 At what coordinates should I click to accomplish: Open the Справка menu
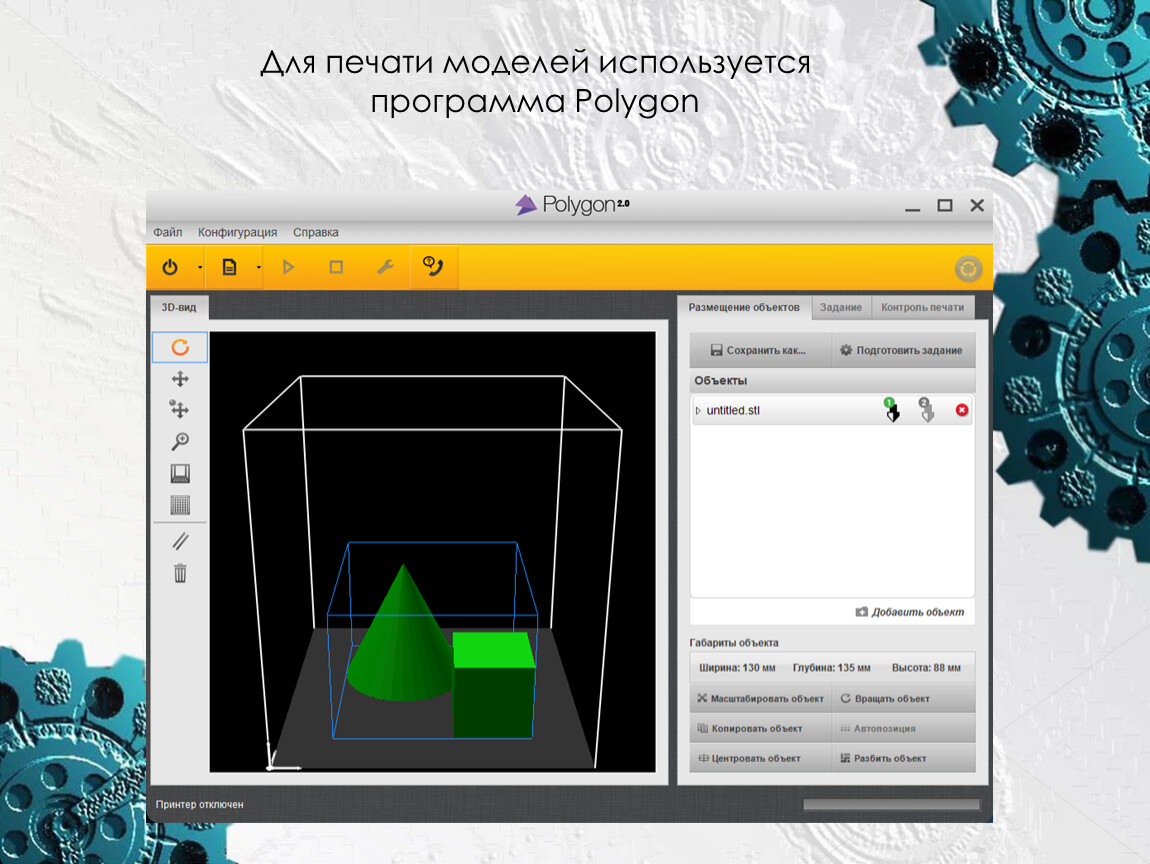coord(316,233)
